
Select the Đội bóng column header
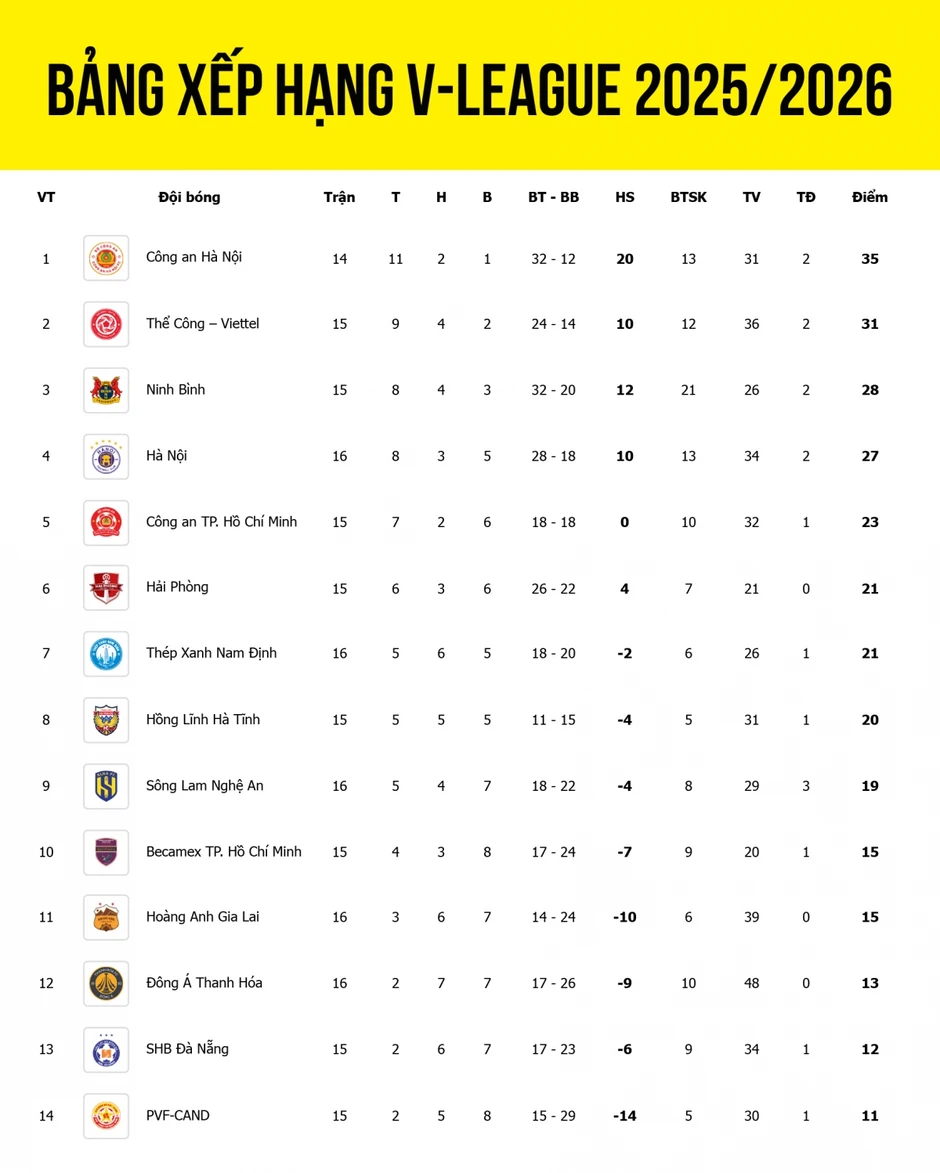[x=189, y=197]
